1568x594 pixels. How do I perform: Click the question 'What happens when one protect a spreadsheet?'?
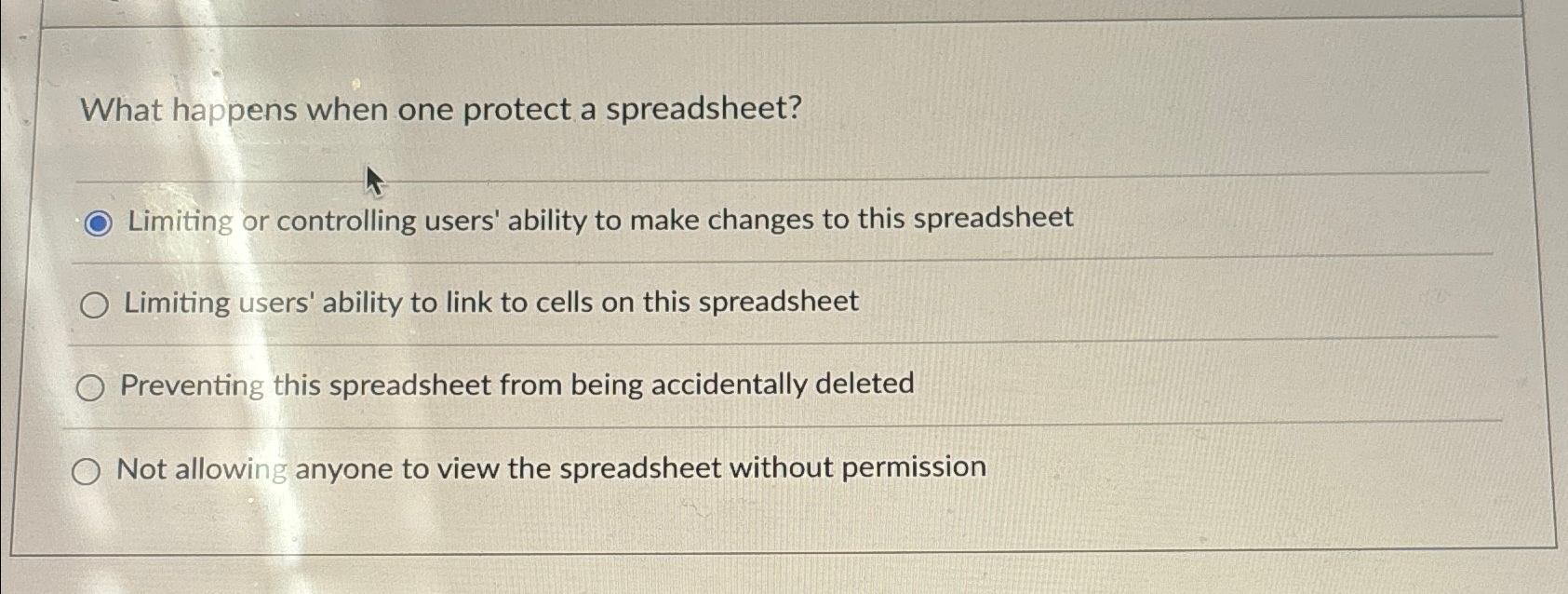(437, 111)
